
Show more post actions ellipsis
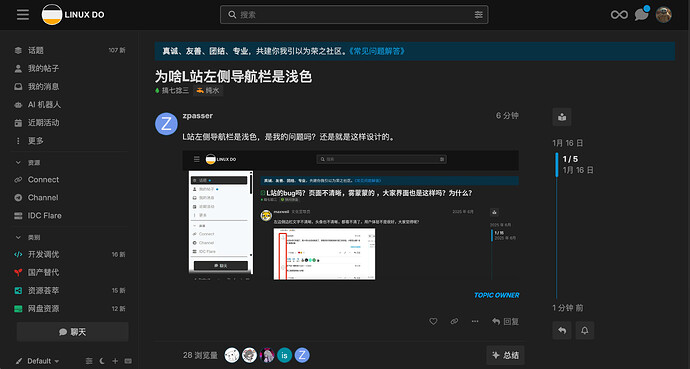click(475, 322)
